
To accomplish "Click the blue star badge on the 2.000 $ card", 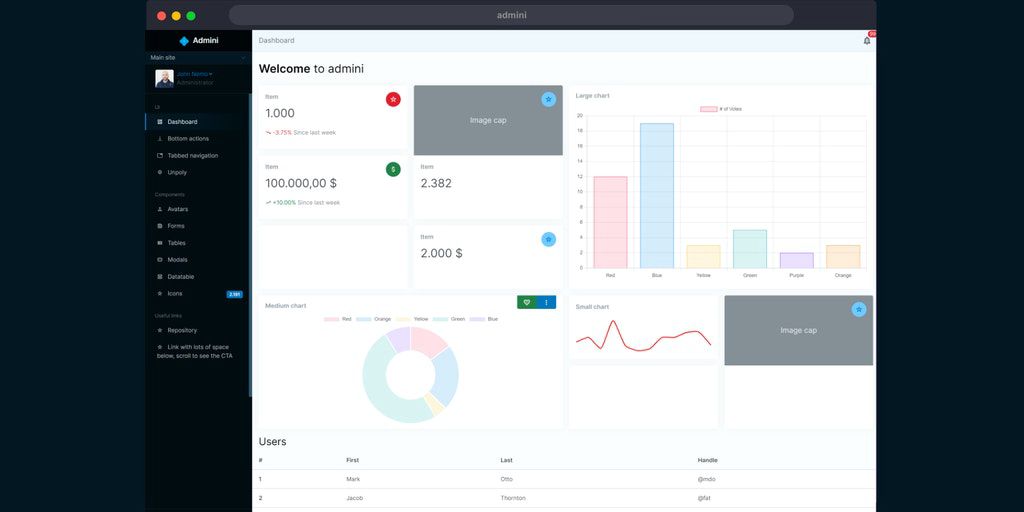I will (548, 239).
